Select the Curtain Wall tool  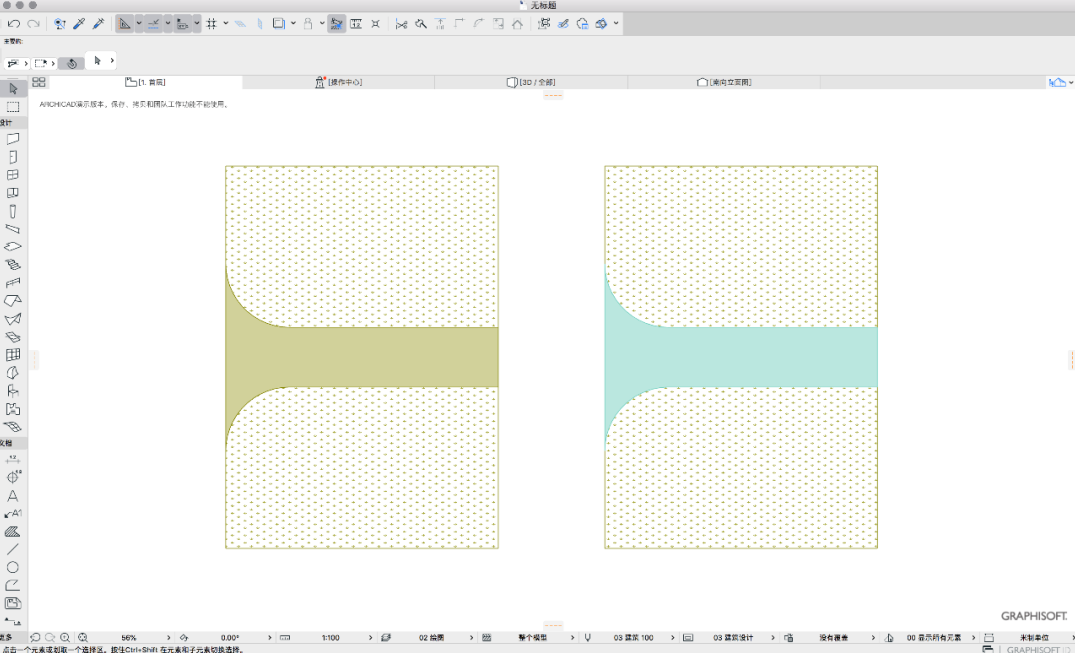pyautogui.click(x=13, y=355)
